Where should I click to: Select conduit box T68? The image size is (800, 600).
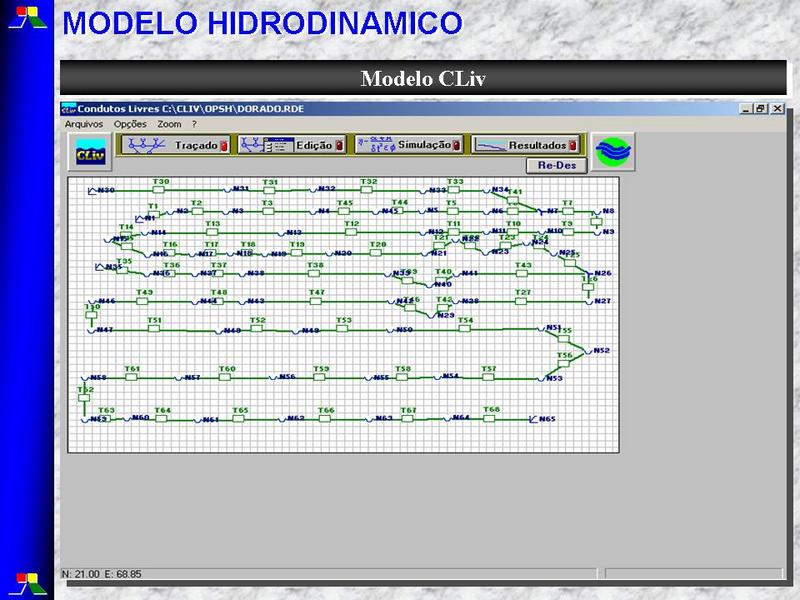[x=489, y=418]
